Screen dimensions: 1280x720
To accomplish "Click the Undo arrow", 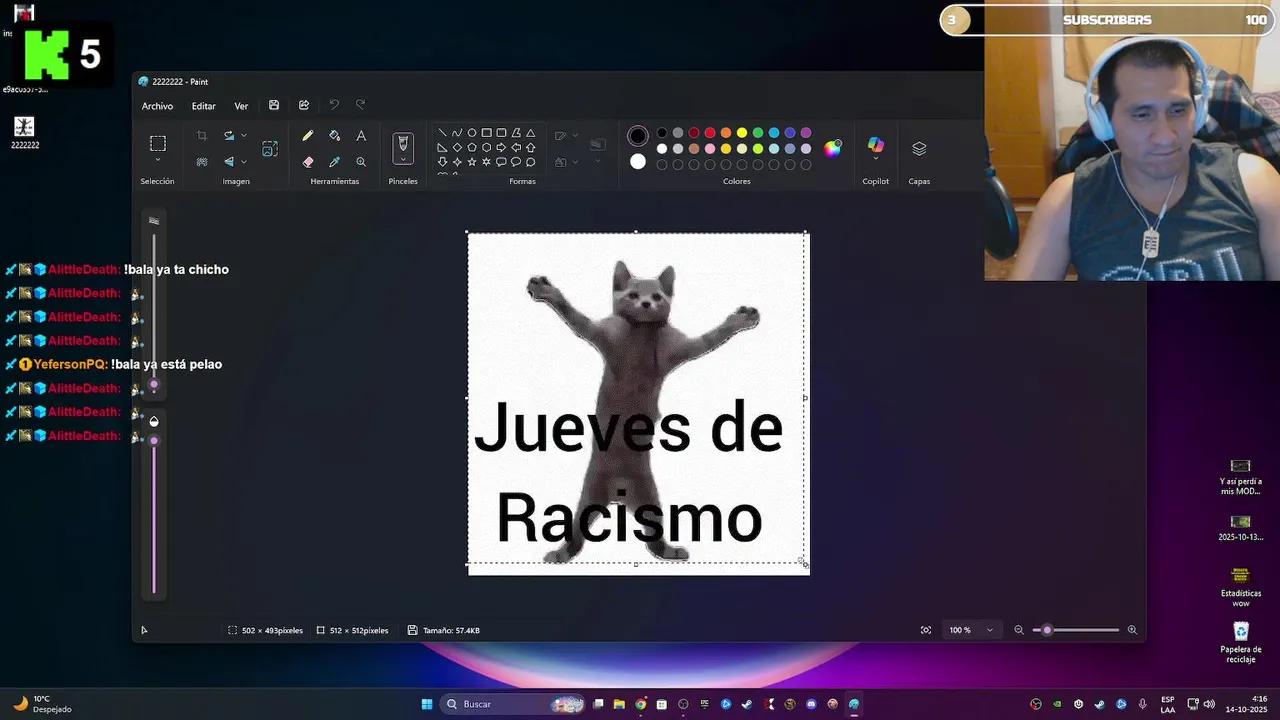I will click(334, 105).
